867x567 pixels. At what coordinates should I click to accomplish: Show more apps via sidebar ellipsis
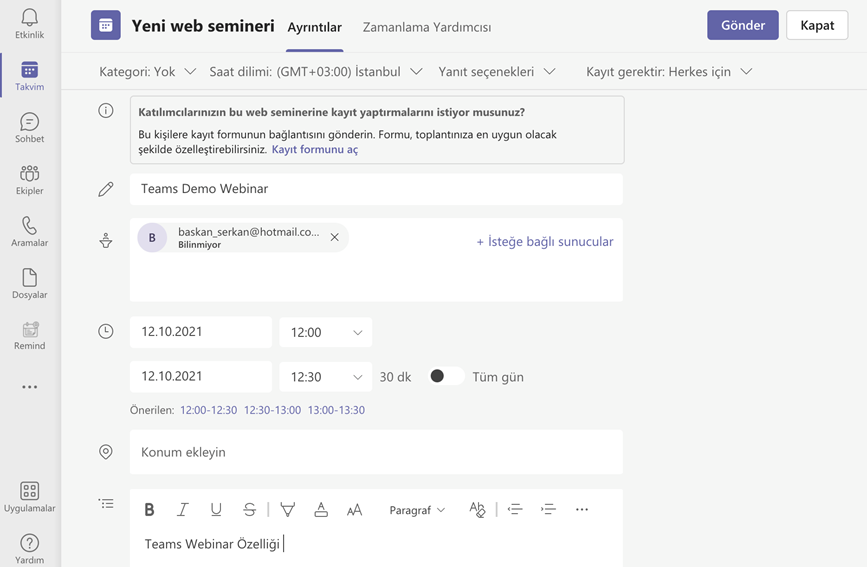(x=30, y=387)
